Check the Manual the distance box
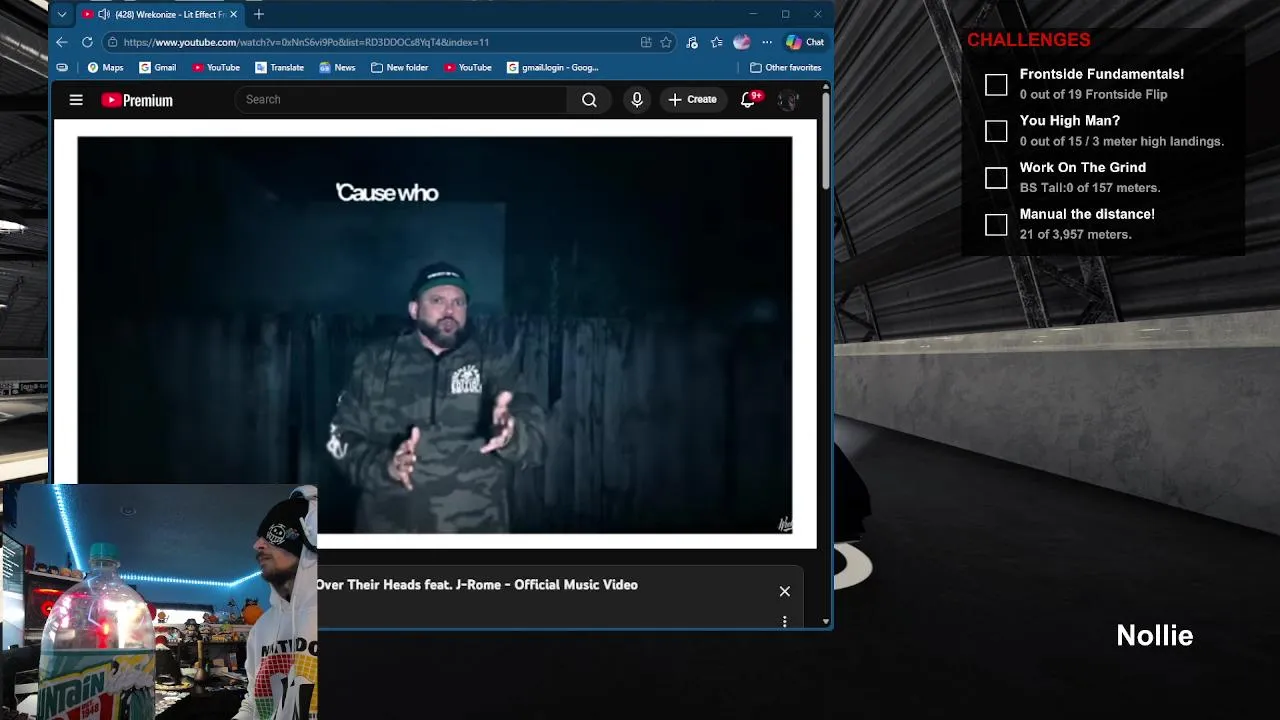 (x=996, y=225)
